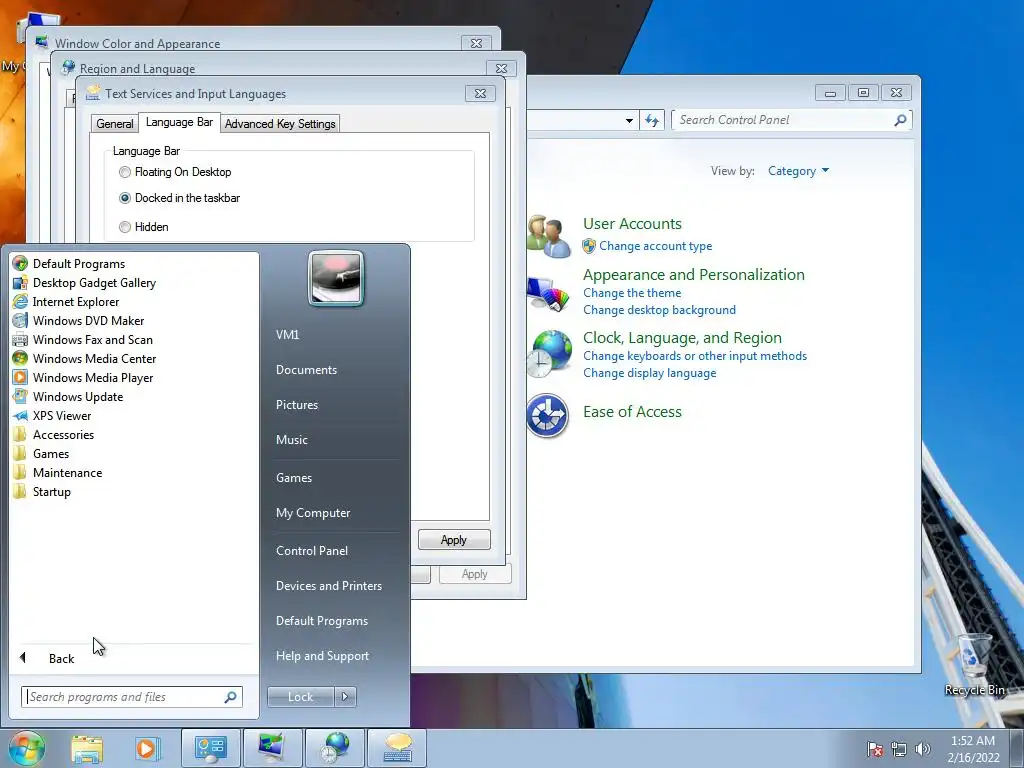This screenshot has width=1024, height=768.
Task: Launch Desktop Gadget Gallery icon
Action: coord(20,283)
